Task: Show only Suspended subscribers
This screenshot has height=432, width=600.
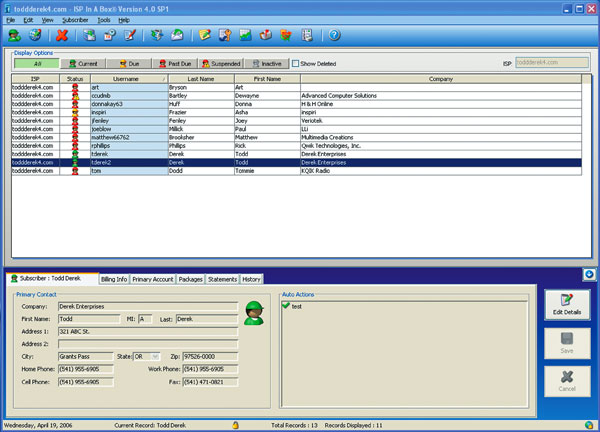Action: 221,63
